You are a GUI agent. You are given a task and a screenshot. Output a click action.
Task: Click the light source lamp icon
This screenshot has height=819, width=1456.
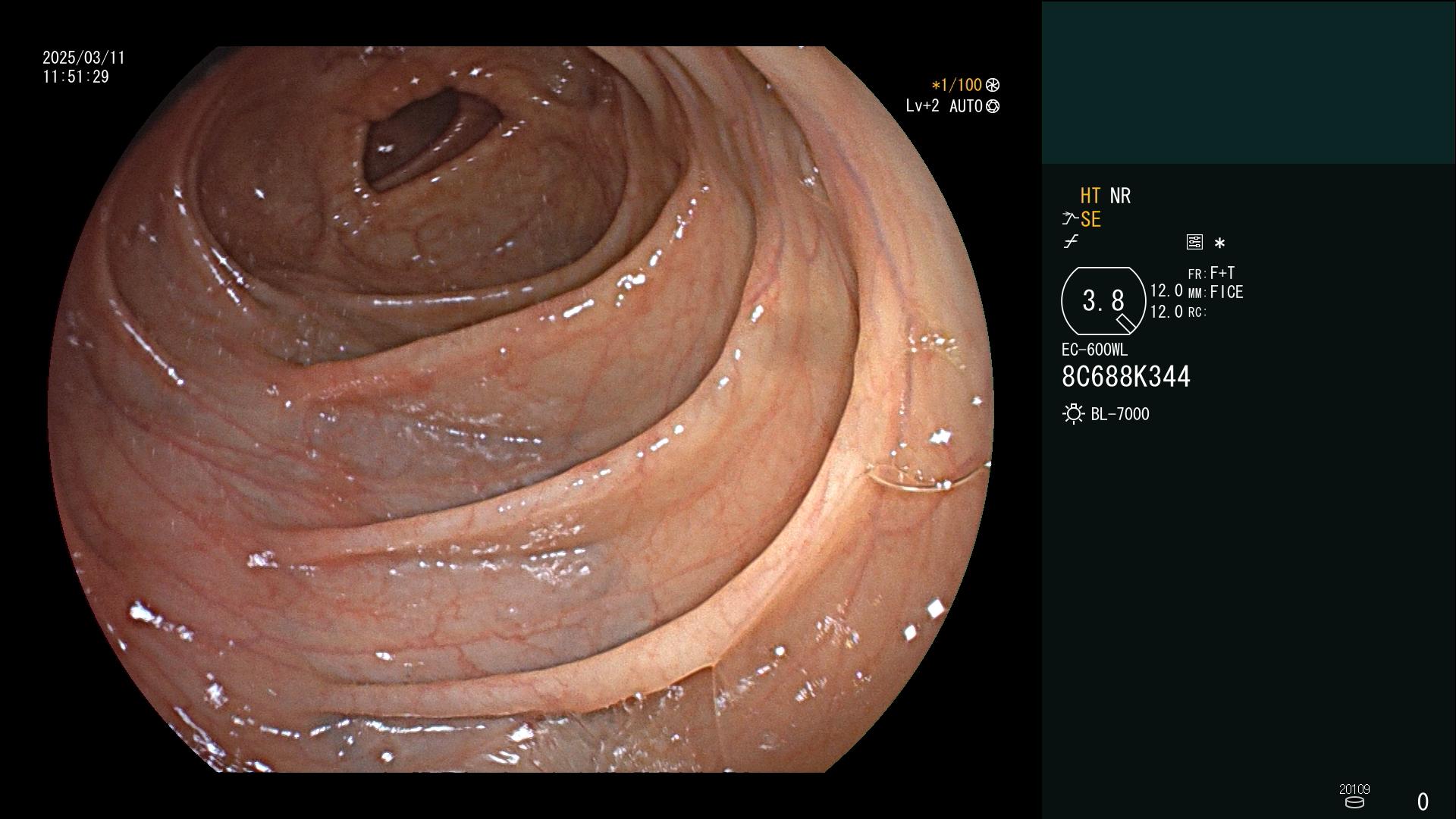1073,414
